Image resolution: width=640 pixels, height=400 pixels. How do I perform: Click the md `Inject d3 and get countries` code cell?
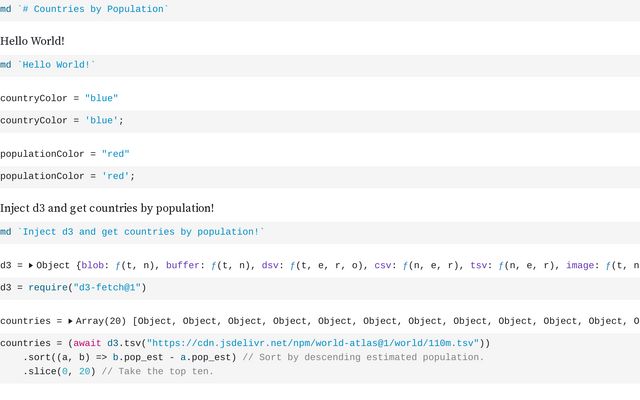[132, 232]
